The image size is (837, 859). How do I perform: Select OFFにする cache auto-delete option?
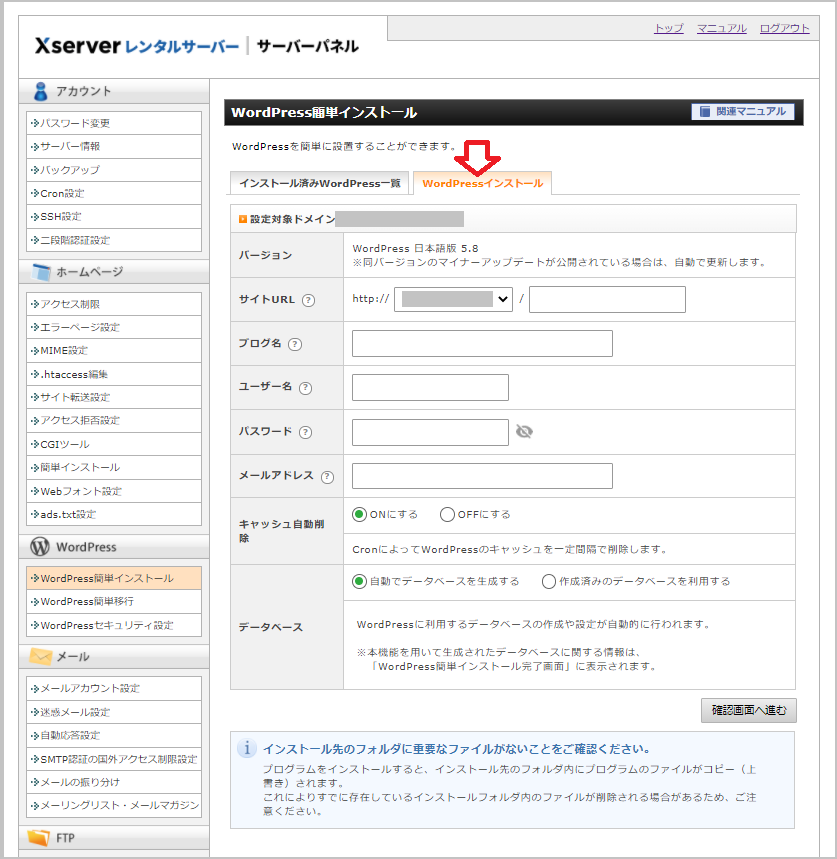point(447,514)
